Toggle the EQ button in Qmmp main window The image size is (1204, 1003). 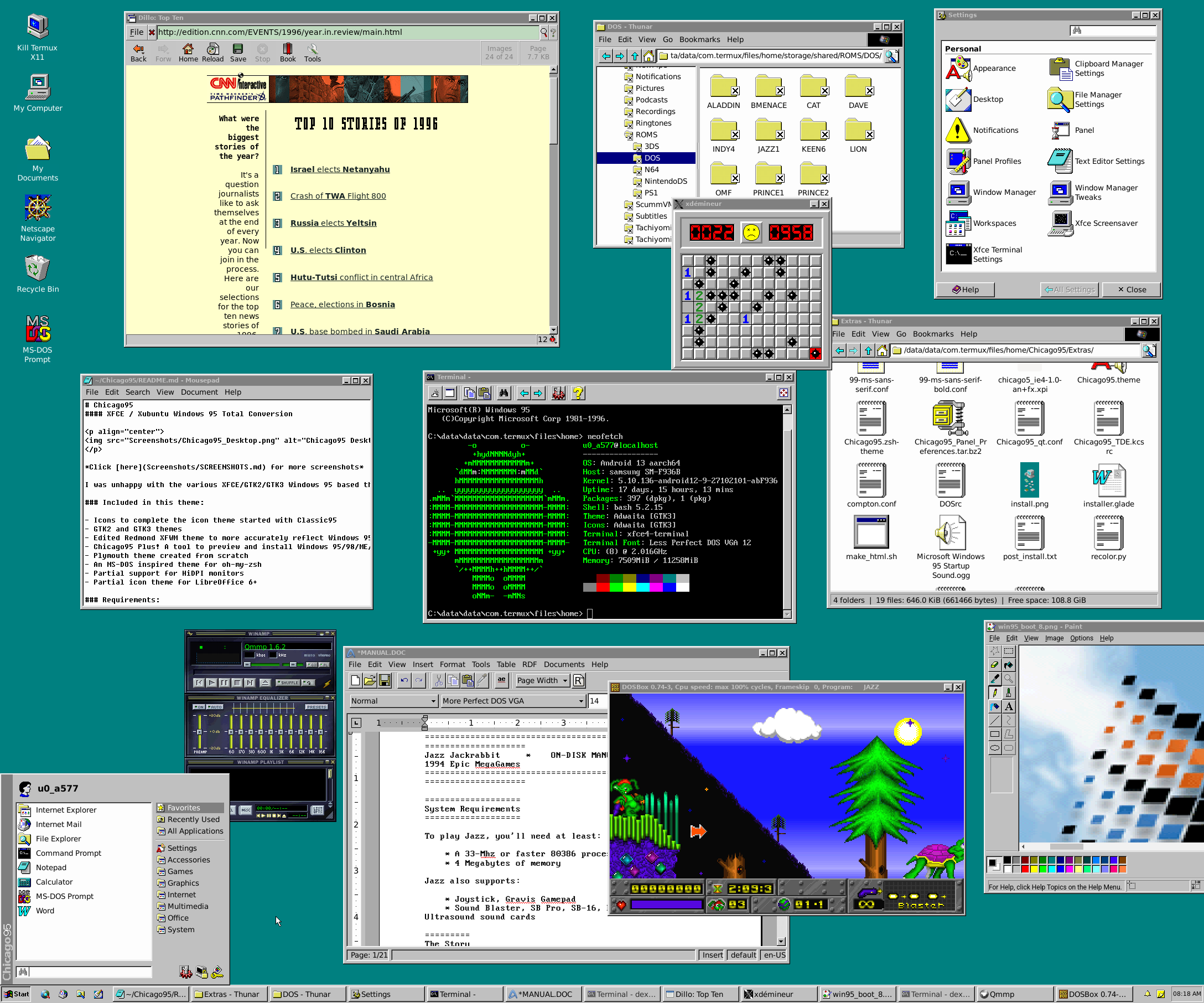(312, 665)
